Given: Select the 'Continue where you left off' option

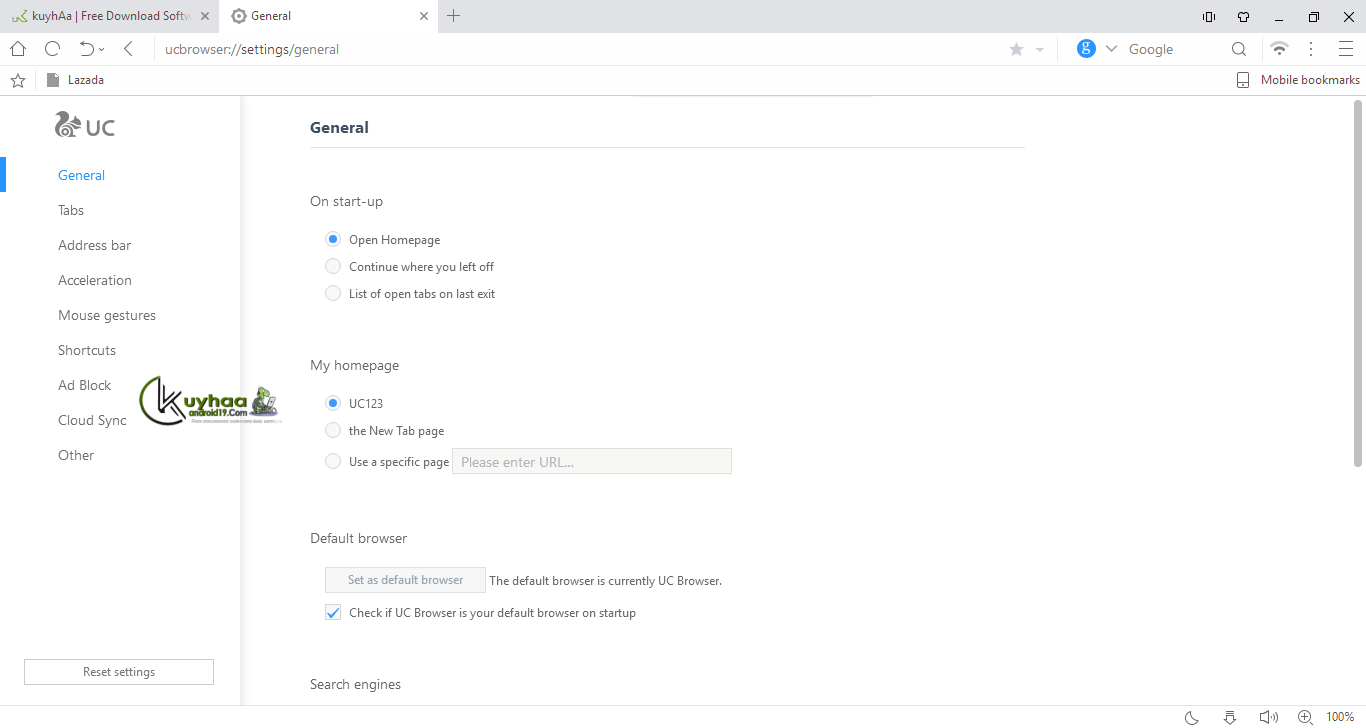Looking at the screenshot, I should click(333, 267).
